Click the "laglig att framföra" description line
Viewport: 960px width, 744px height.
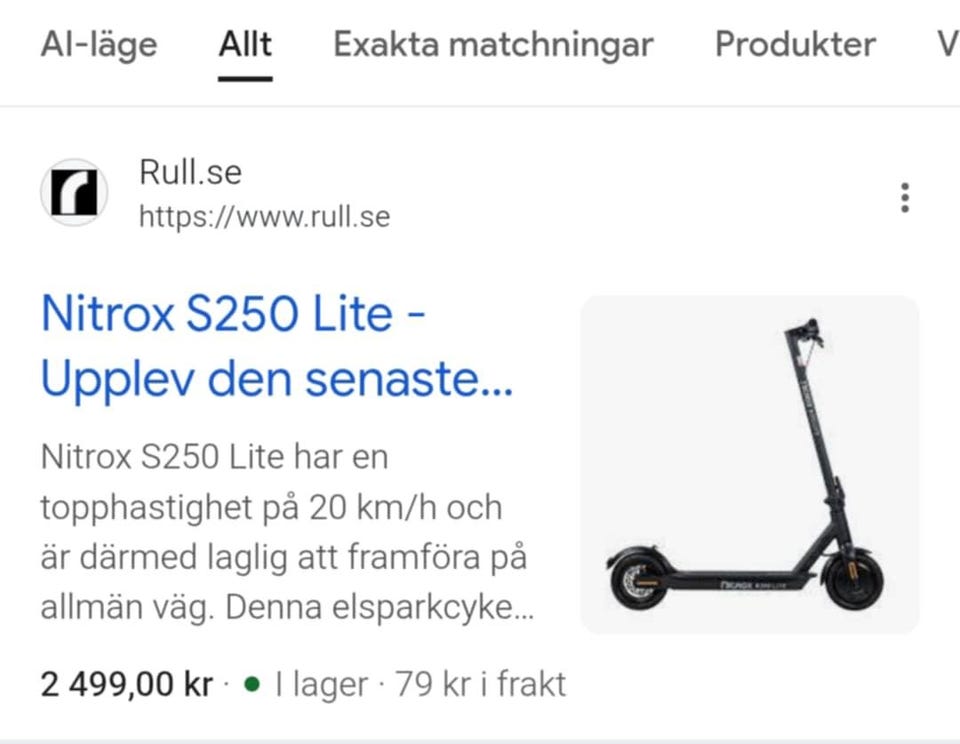click(x=283, y=558)
